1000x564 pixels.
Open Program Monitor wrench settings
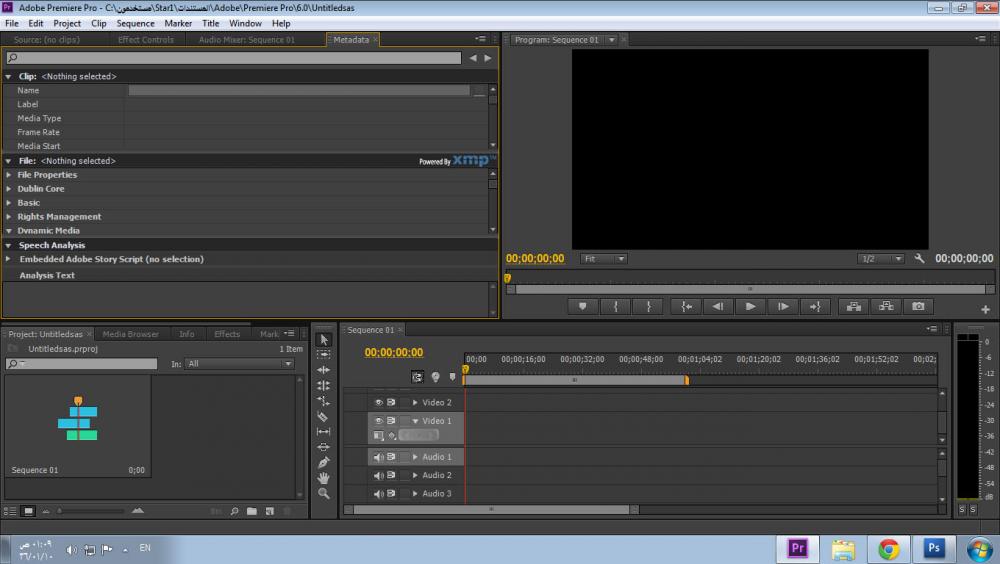coord(919,259)
